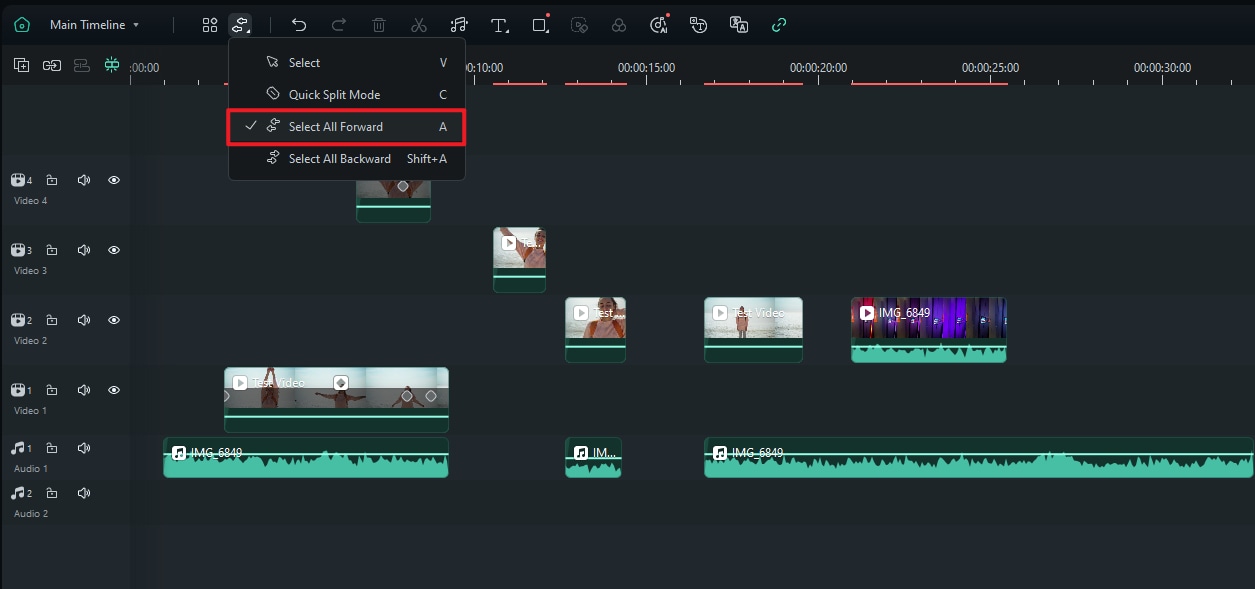Image resolution: width=1255 pixels, height=589 pixels.
Task: Select the short middle audio clip on Audio 1
Action: pos(593,457)
